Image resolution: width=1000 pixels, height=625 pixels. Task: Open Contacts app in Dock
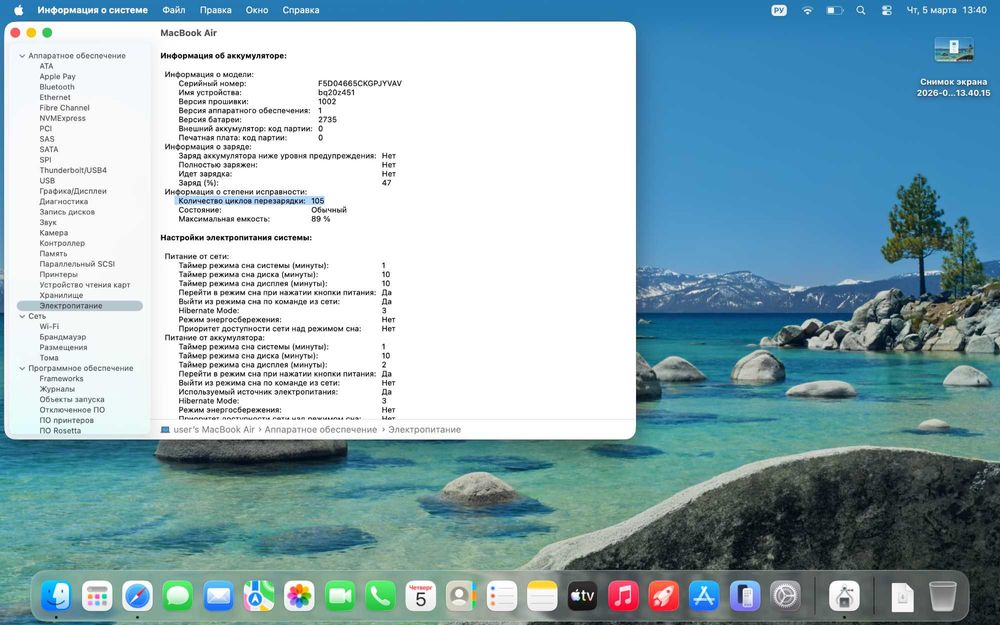click(461, 596)
